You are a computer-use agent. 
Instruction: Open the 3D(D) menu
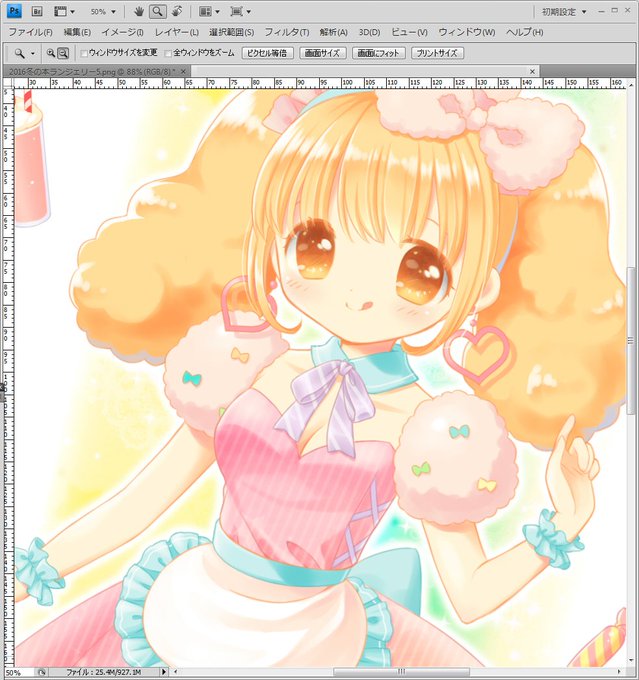369,33
